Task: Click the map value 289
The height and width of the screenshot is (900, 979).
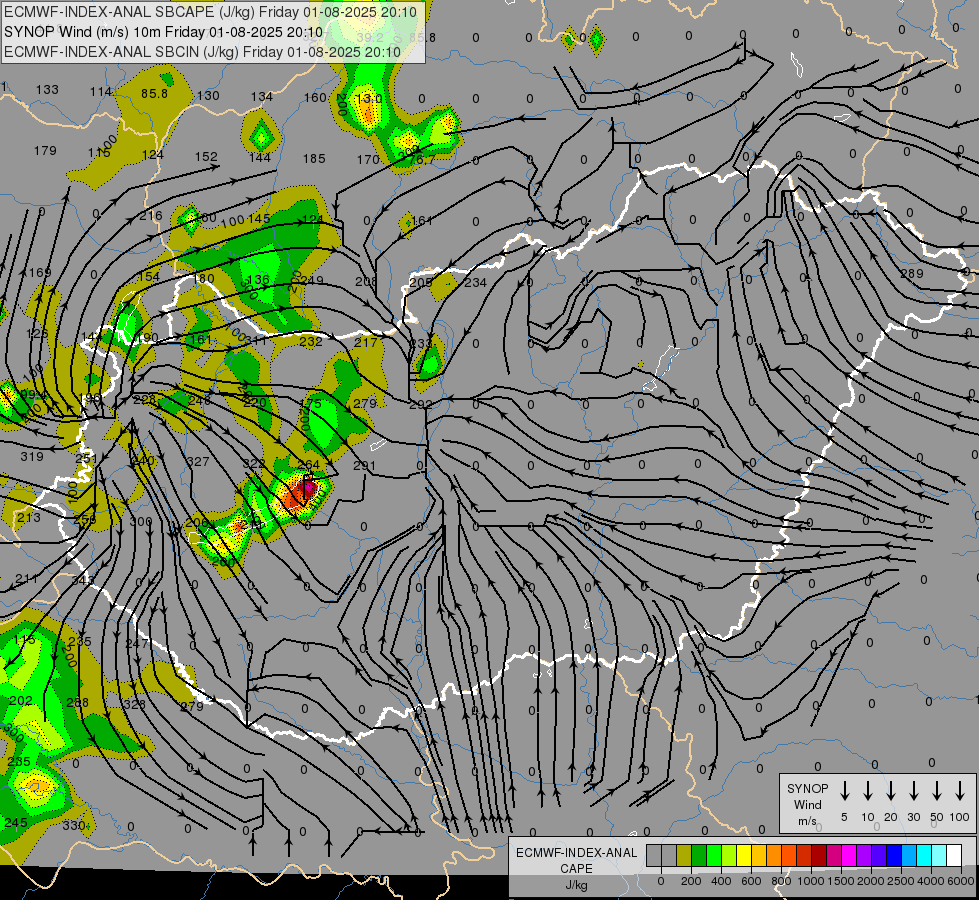Action: [912, 274]
